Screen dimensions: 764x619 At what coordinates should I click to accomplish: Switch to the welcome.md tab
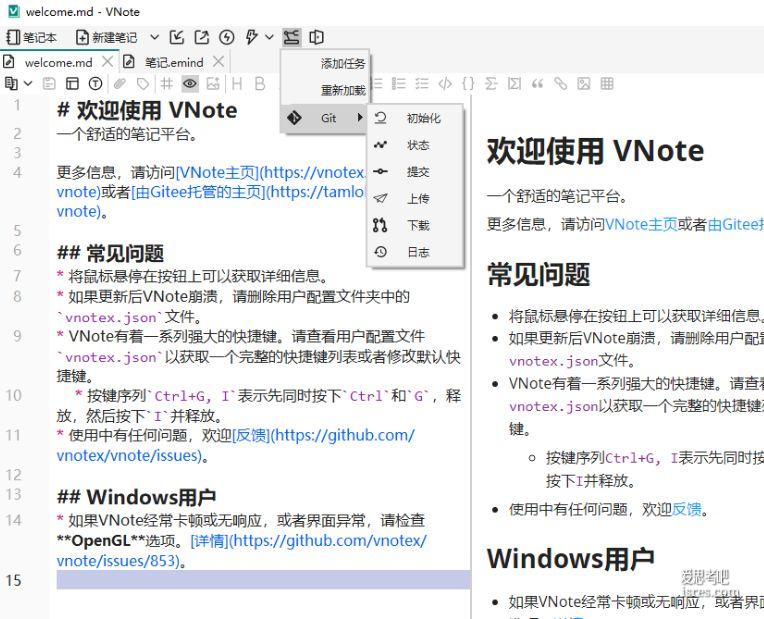click(x=58, y=62)
